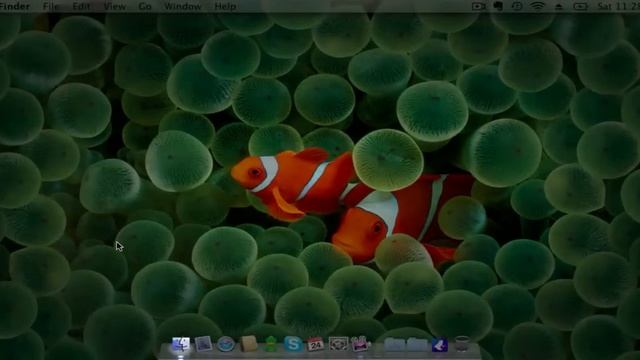
Task: Open the File menu
Action: [x=51, y=6]
